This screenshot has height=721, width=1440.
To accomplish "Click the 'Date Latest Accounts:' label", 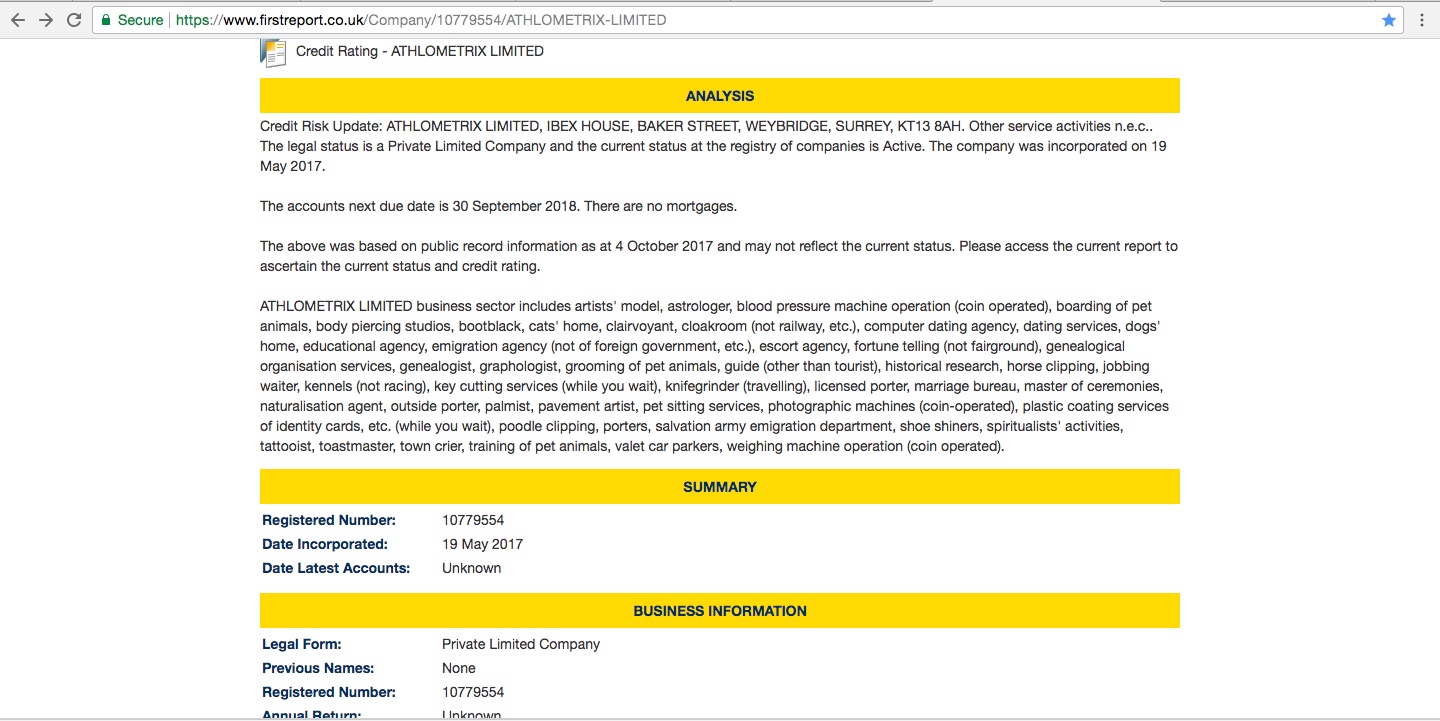I will pyautogui.click(x=336, y=568).
